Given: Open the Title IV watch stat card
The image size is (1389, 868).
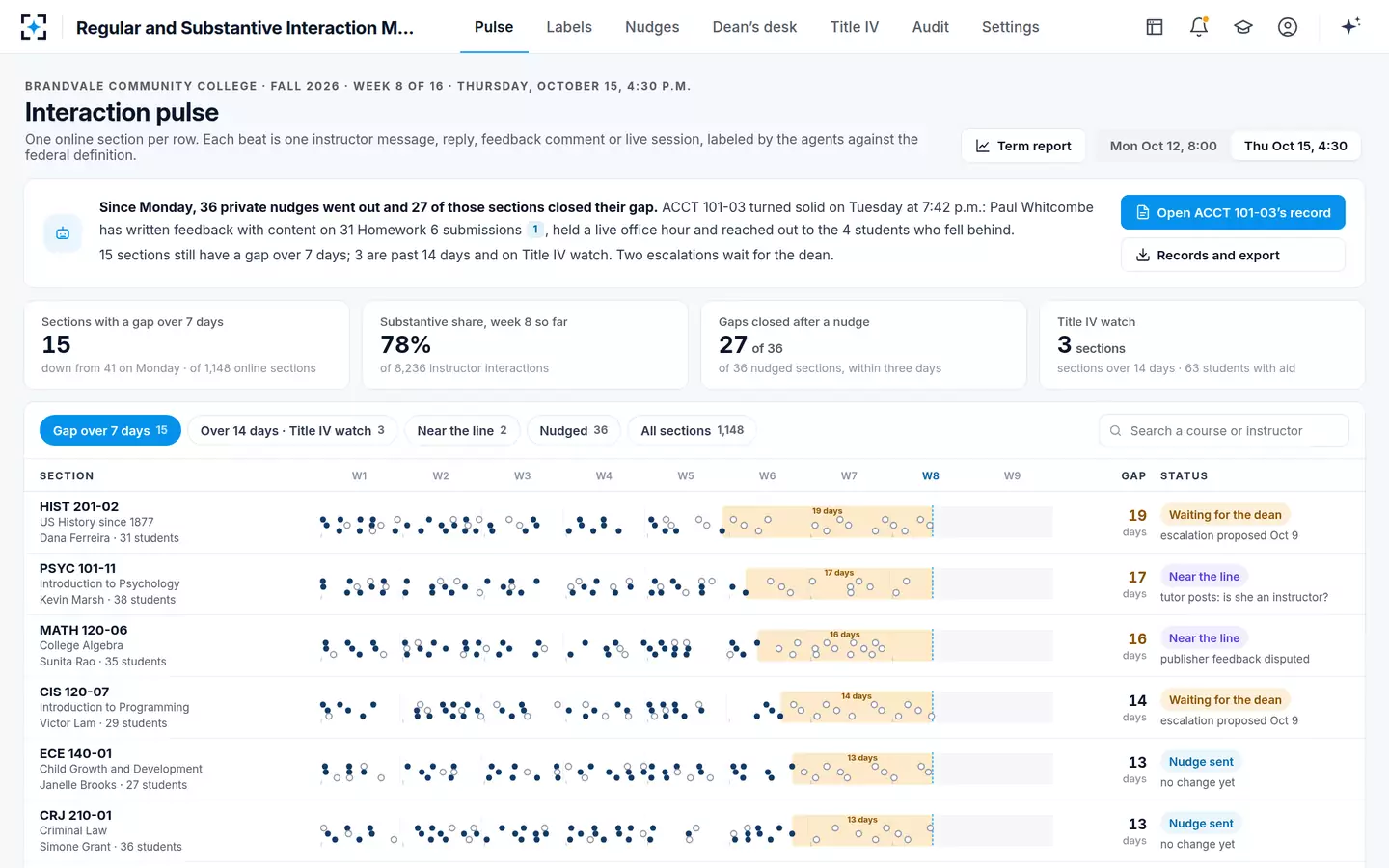Looking at the screenshot, I should click(1202, 345).
